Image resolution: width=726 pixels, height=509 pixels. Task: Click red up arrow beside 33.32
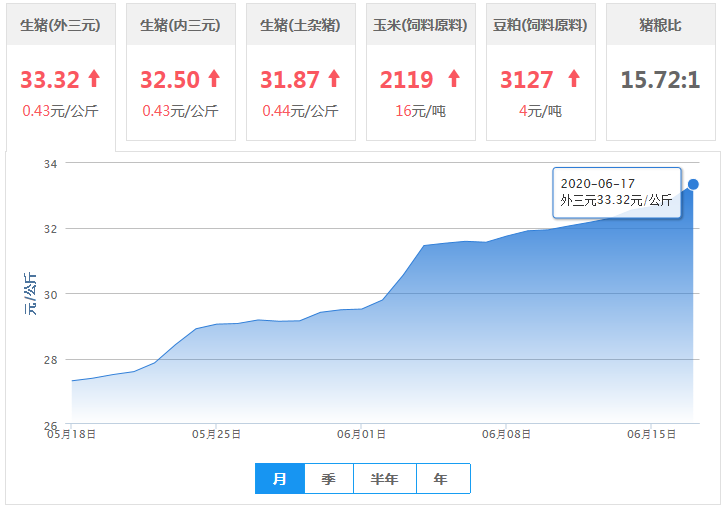point(94,78)
